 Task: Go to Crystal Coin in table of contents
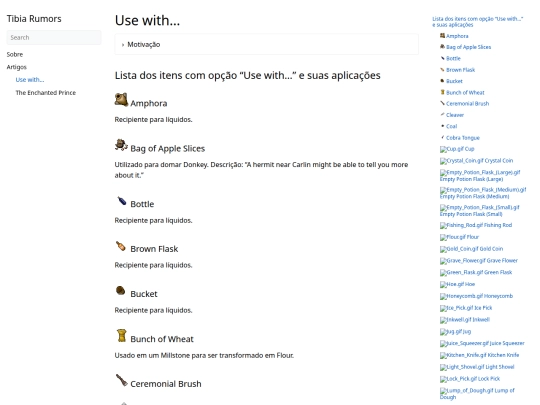tap(476, 161)
